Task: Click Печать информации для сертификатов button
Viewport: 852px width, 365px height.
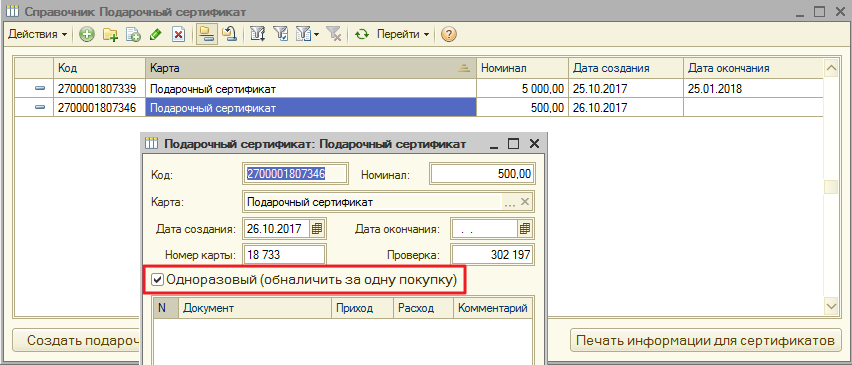Action: 705,341
